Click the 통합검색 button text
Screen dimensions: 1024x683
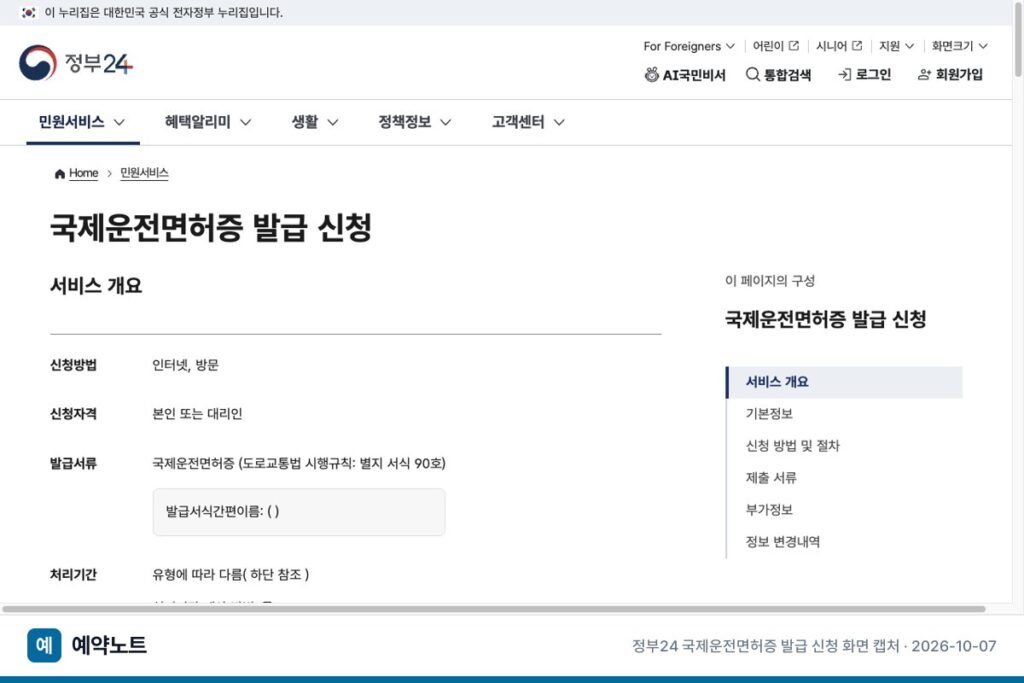(788, 74)
